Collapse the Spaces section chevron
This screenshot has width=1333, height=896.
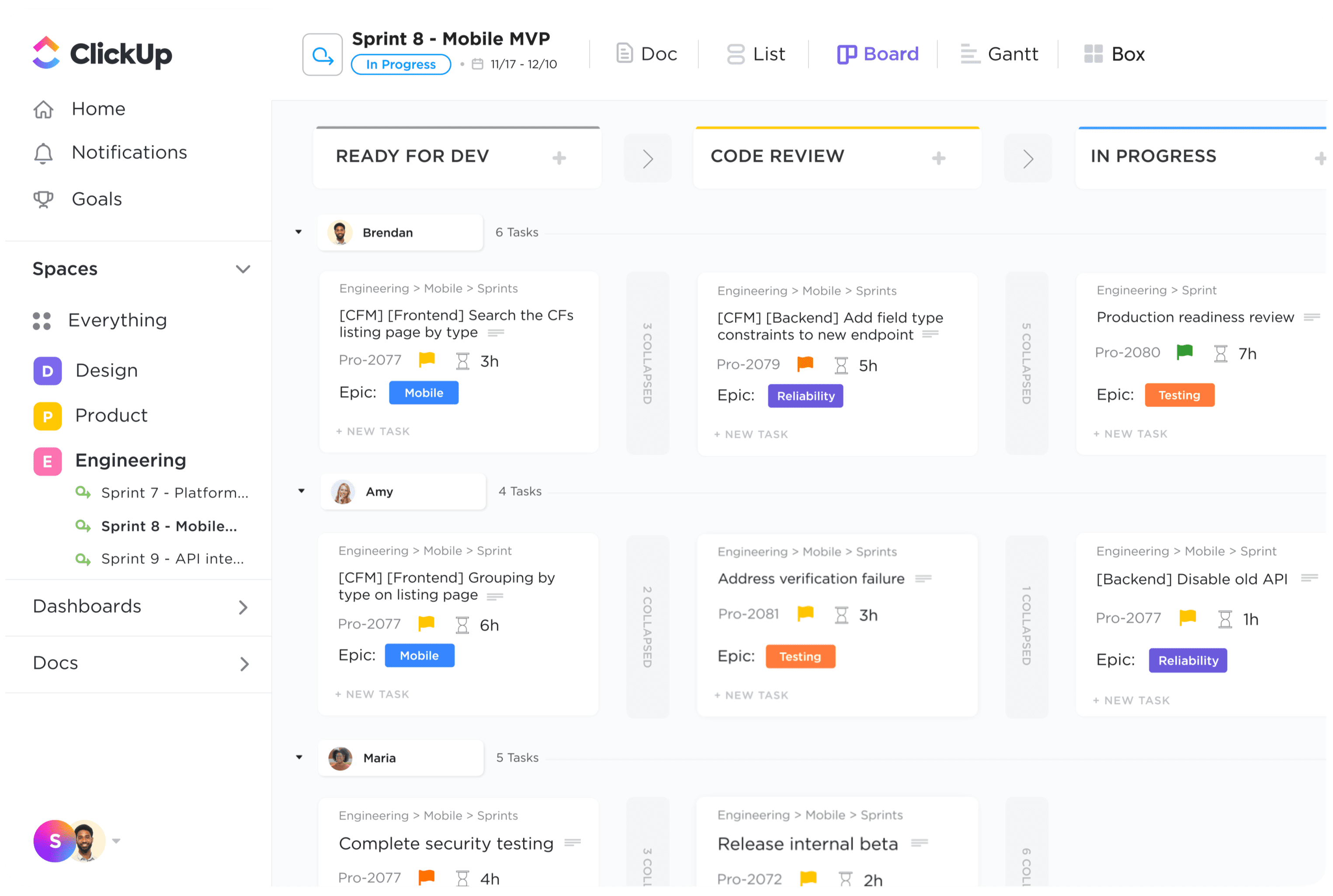point(243,269)
